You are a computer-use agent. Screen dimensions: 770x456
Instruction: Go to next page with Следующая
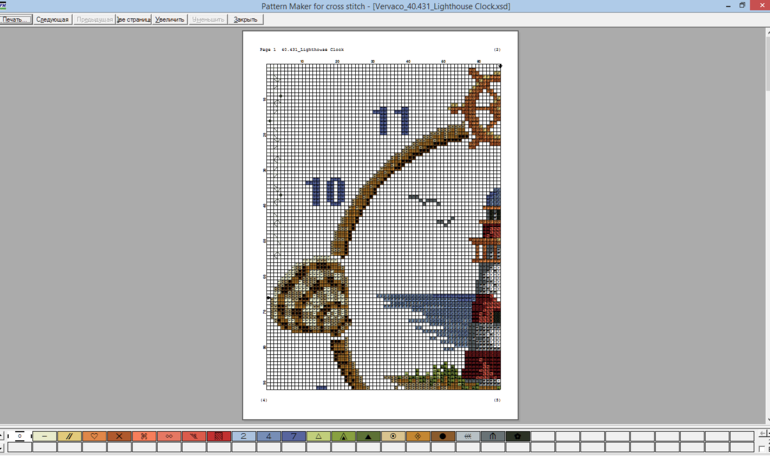52,19
